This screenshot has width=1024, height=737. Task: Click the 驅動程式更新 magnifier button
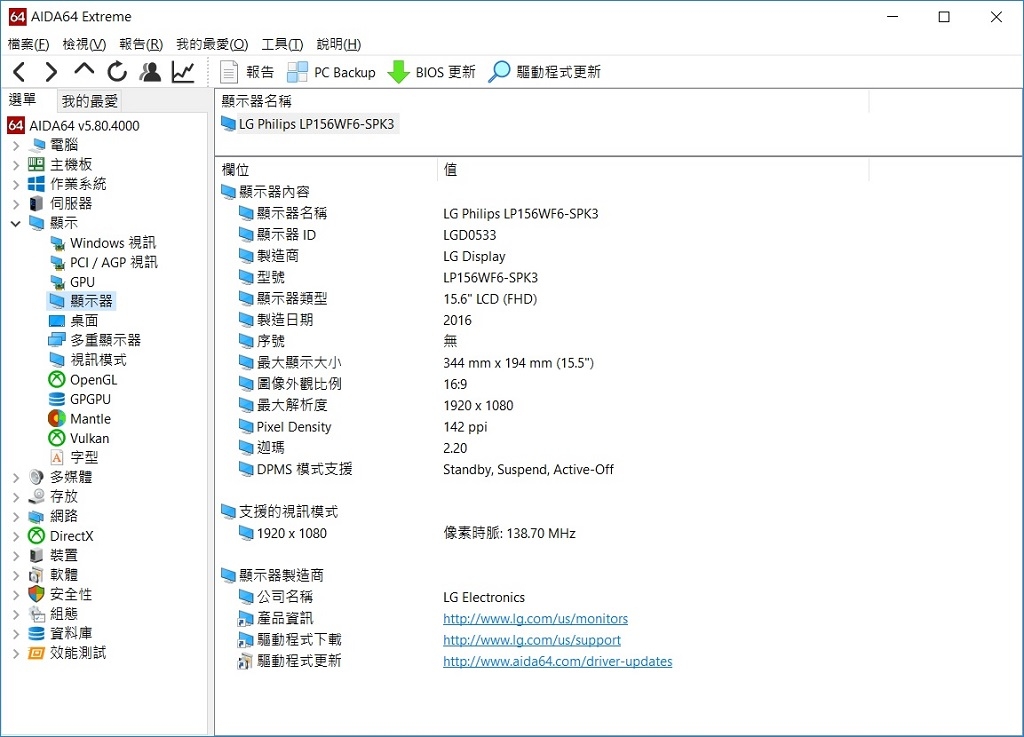(545, 72)
